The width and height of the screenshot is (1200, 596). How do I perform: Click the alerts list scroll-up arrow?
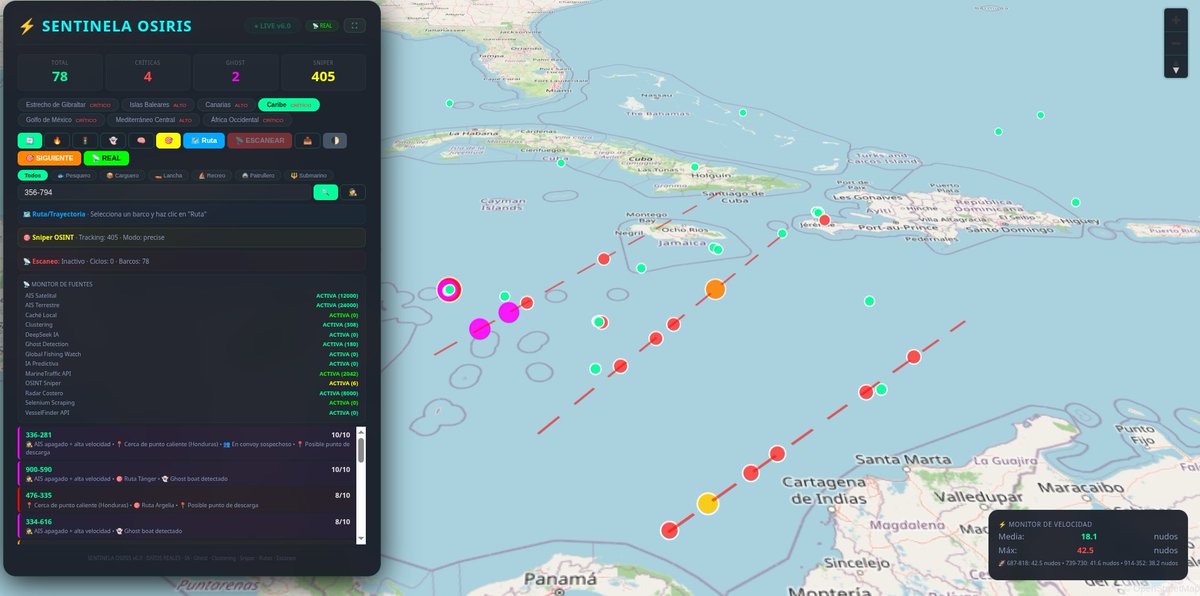click(361, 432)
